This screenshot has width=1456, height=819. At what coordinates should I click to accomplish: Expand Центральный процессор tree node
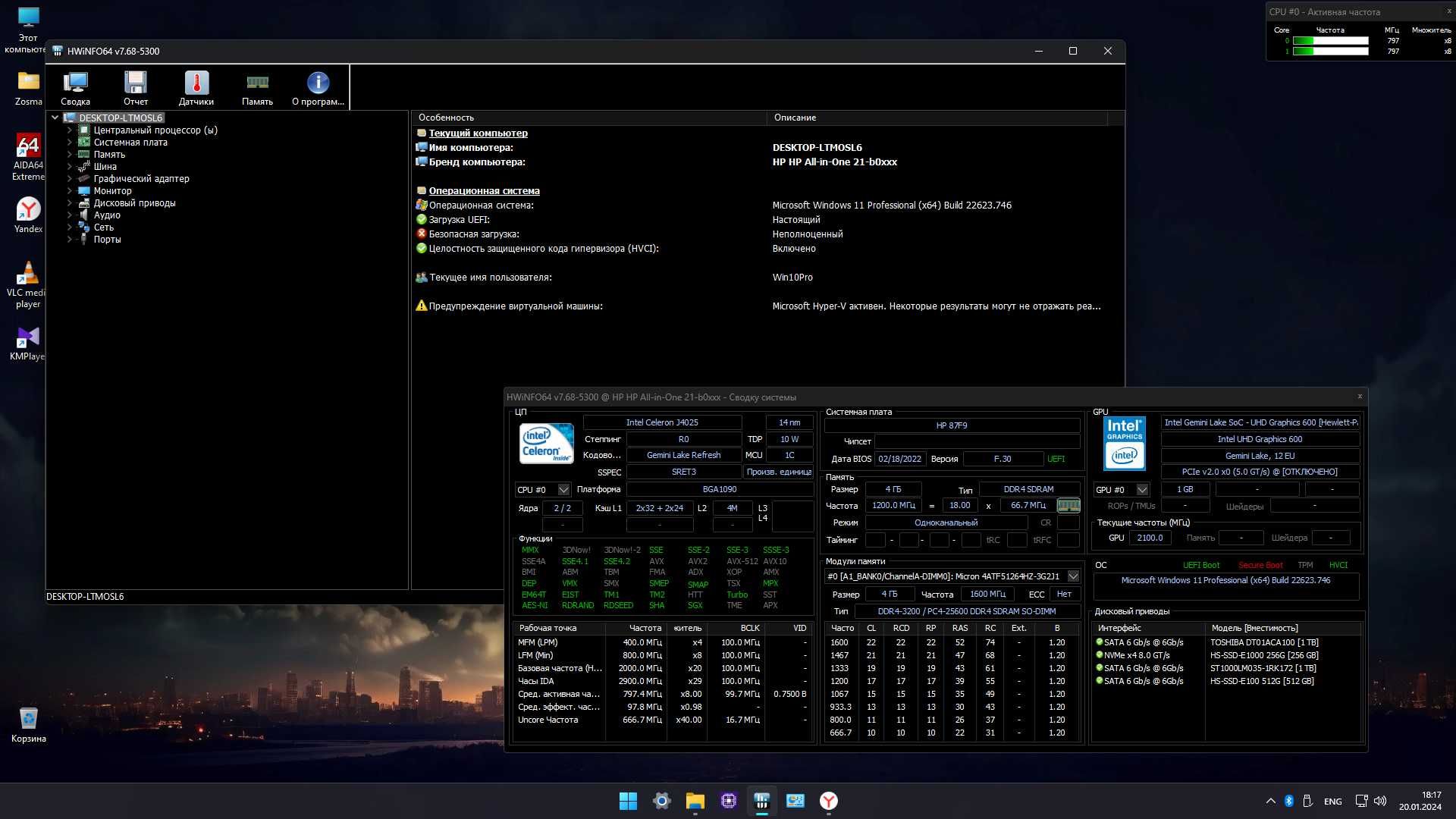[x=69, y=130]
